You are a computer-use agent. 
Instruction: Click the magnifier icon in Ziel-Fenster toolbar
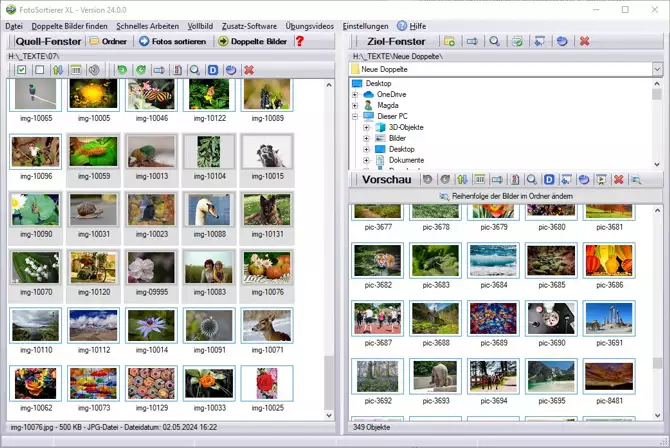pos(494,41)
